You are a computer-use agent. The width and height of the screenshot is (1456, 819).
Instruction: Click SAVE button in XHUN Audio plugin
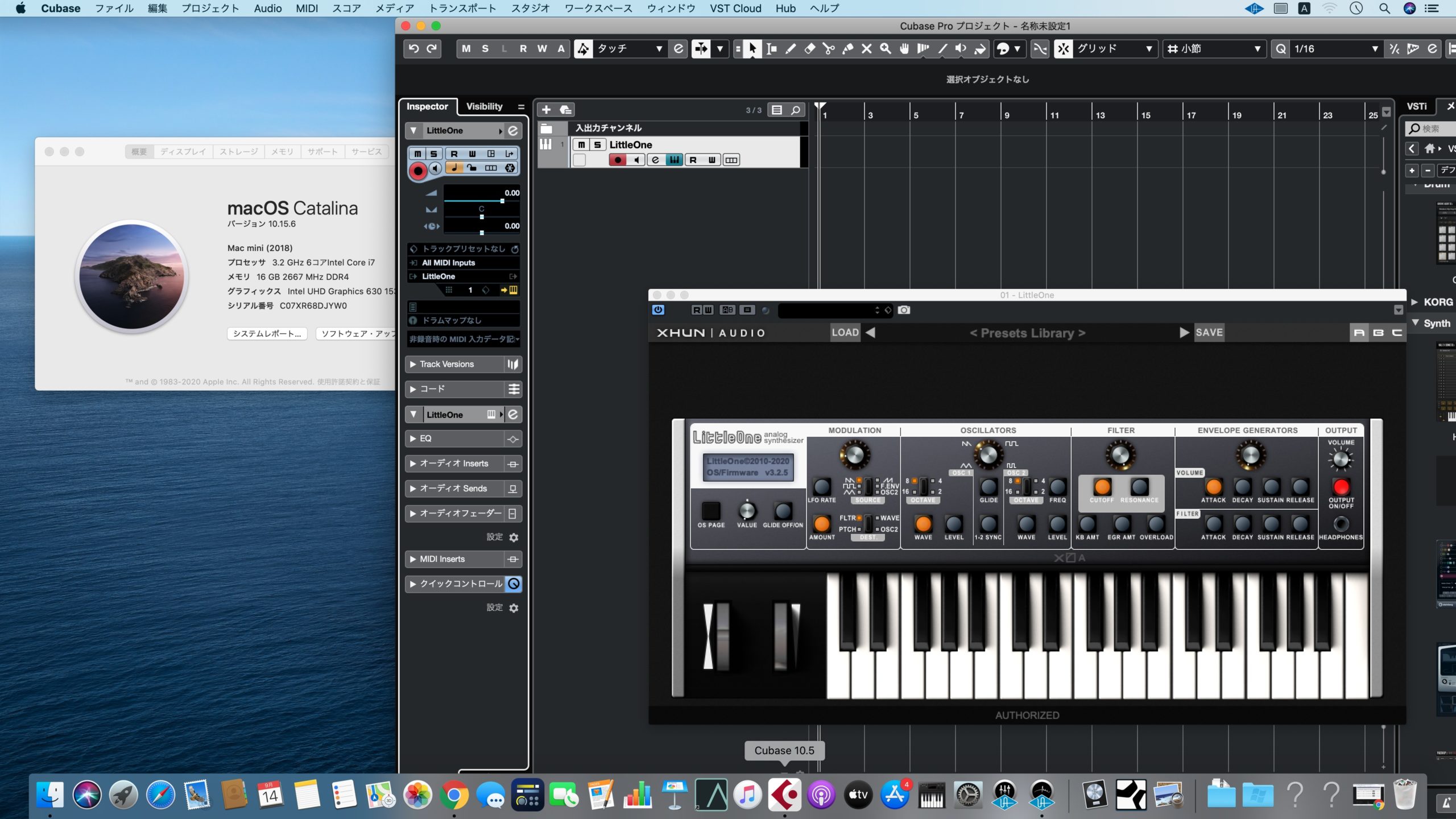click(x=1209, y=332)
